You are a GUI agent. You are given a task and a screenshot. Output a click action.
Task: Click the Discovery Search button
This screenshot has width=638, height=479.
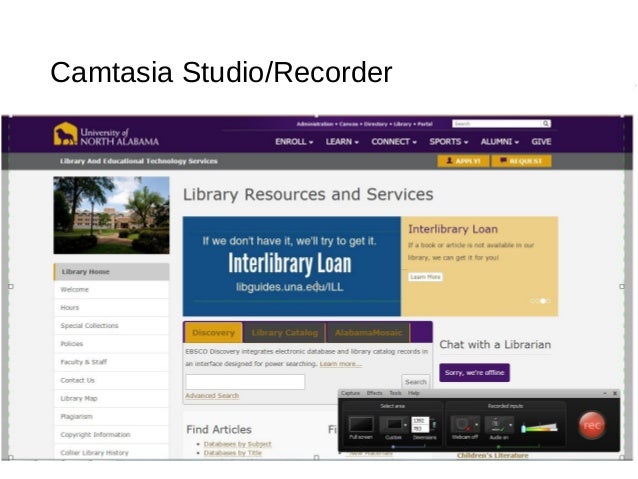[416, 382]
